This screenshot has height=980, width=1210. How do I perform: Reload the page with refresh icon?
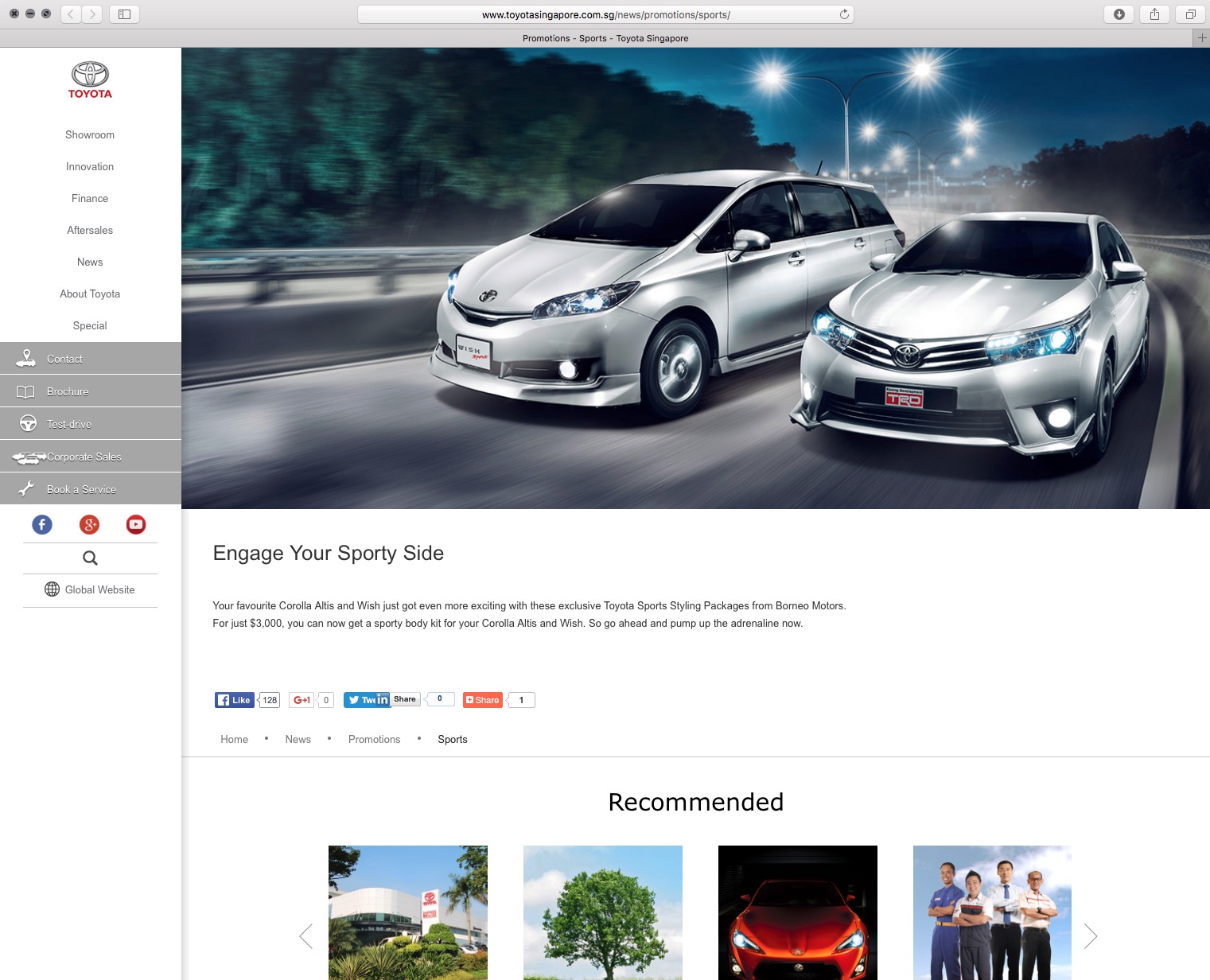pos(844,14)
